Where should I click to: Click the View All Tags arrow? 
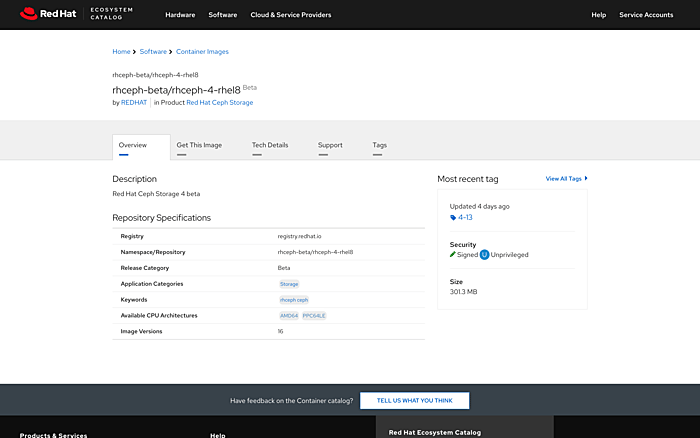586,178
